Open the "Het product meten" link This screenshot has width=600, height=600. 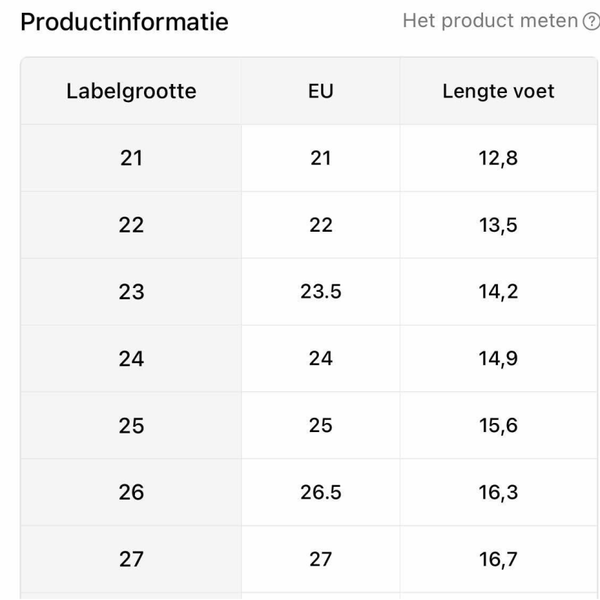coord(490,21)
